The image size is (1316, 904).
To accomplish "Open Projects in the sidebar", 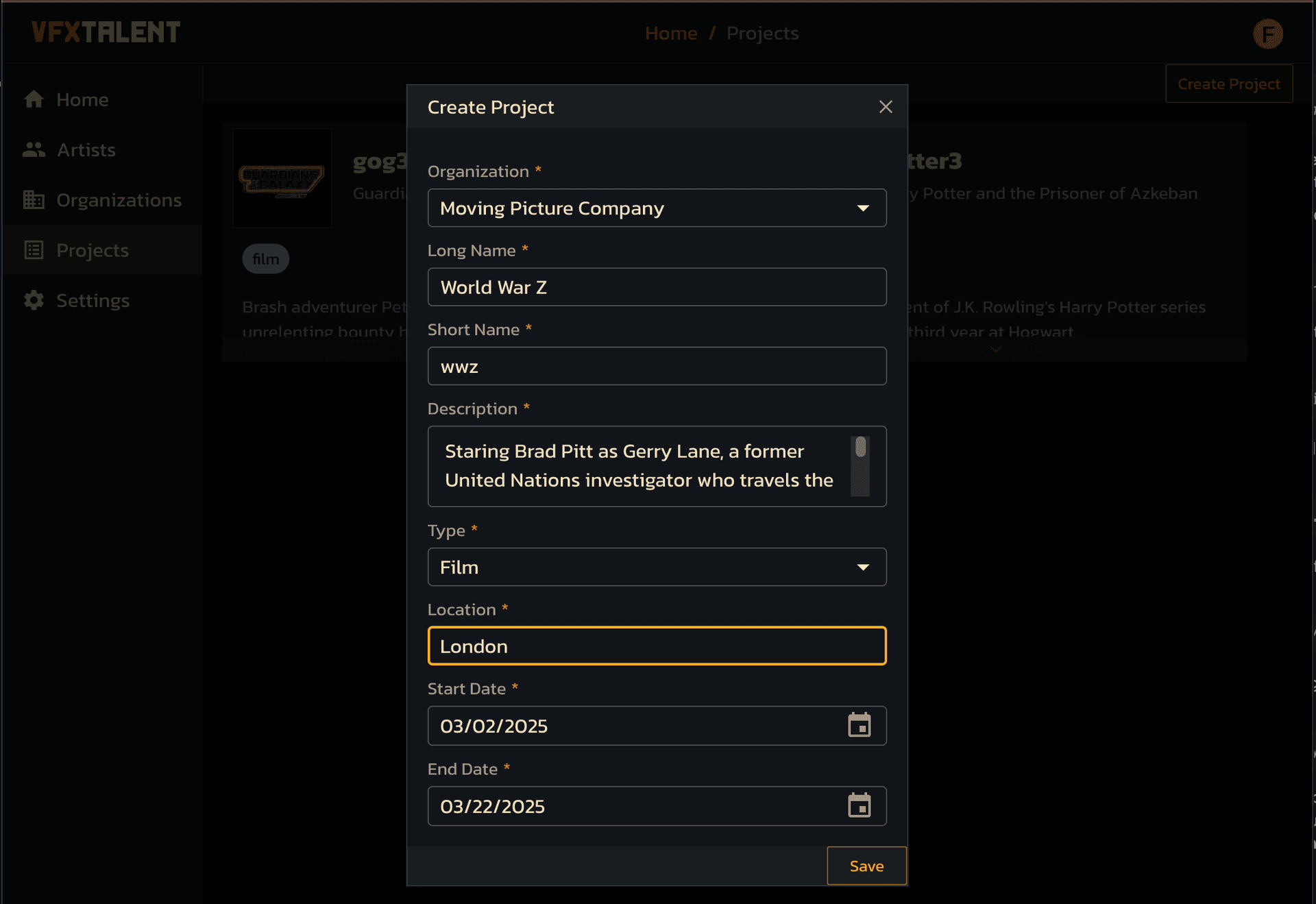I will 101,249.
